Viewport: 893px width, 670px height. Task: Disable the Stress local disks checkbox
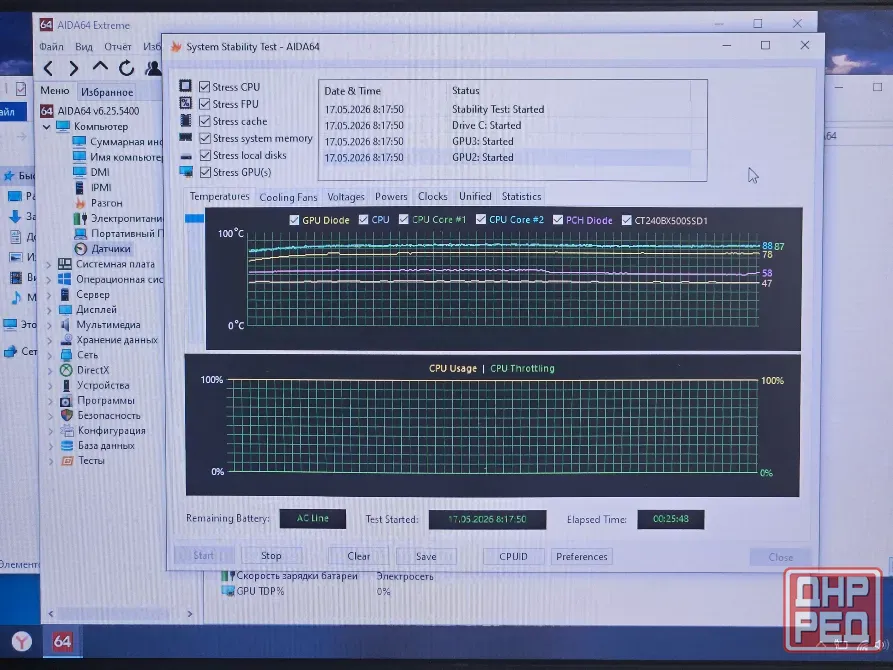point(205,155)
